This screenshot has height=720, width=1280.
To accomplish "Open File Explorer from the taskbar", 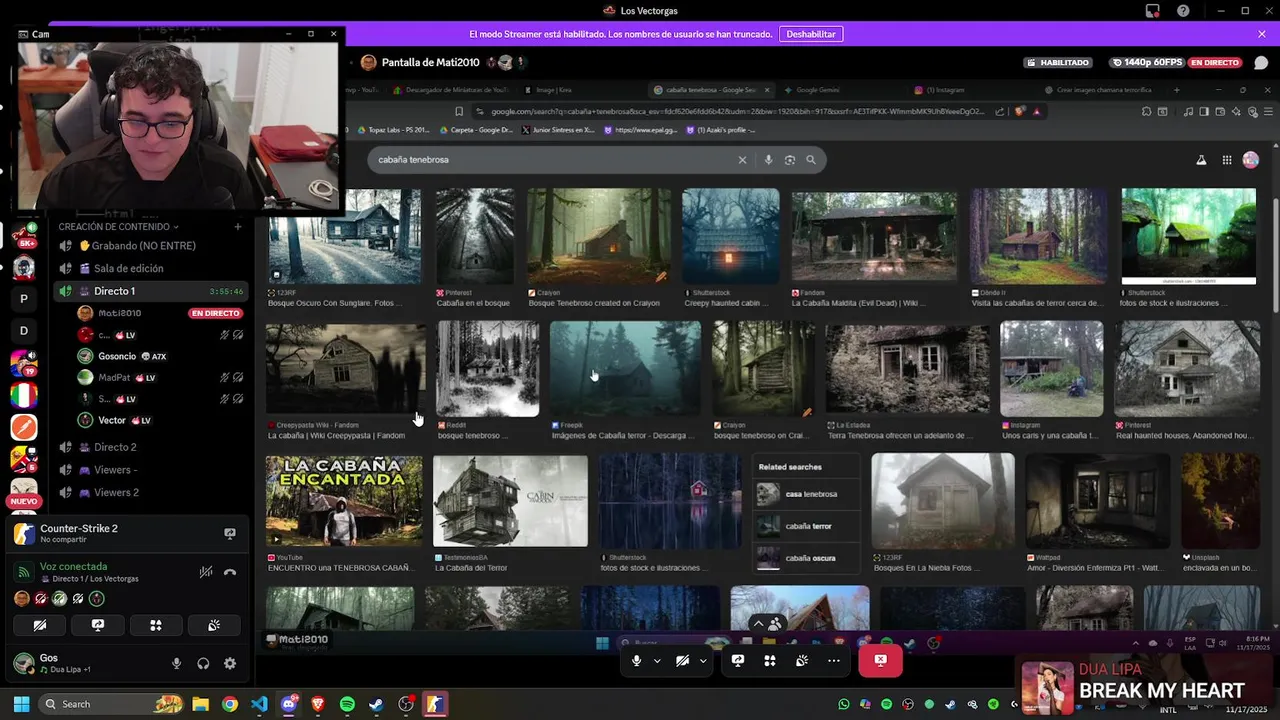I will coord(200,704).
